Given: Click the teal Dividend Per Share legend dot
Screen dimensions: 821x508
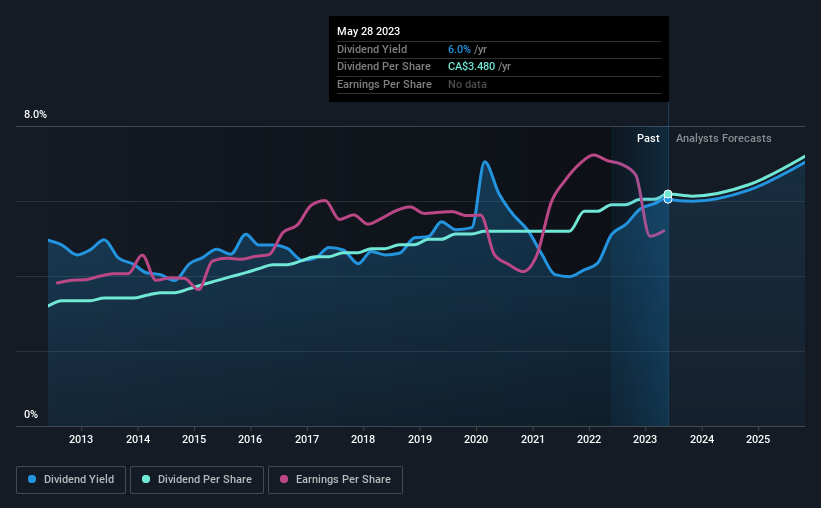Looking at the screenshot, I should (x=146, y=479).
